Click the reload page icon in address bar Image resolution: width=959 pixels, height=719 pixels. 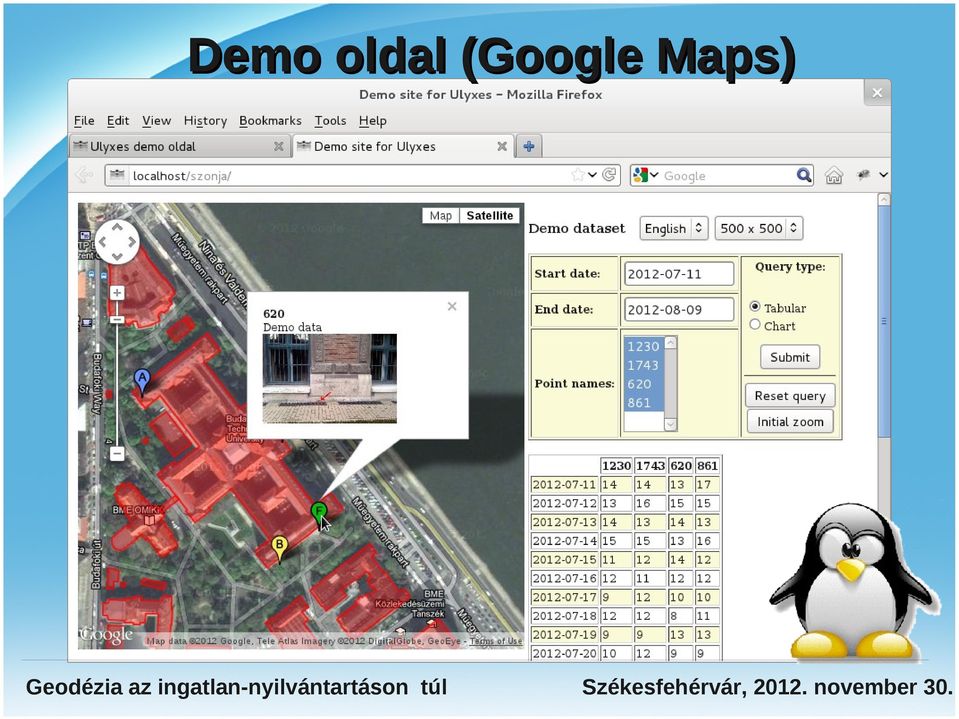(x=609, y=175)
